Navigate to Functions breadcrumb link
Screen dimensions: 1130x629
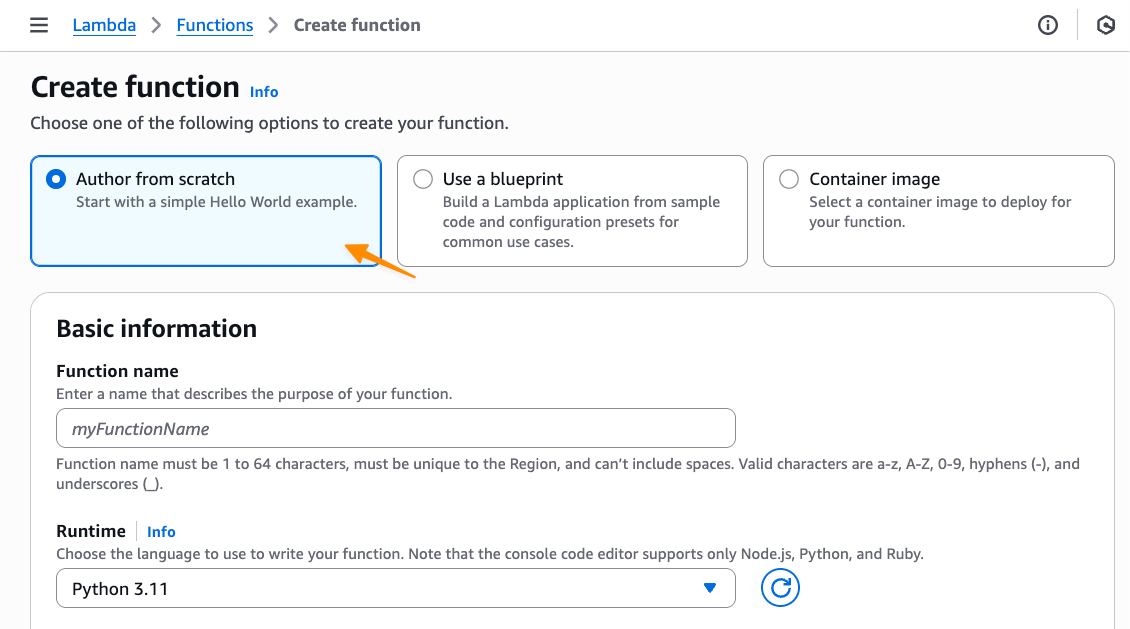(215, 26)
